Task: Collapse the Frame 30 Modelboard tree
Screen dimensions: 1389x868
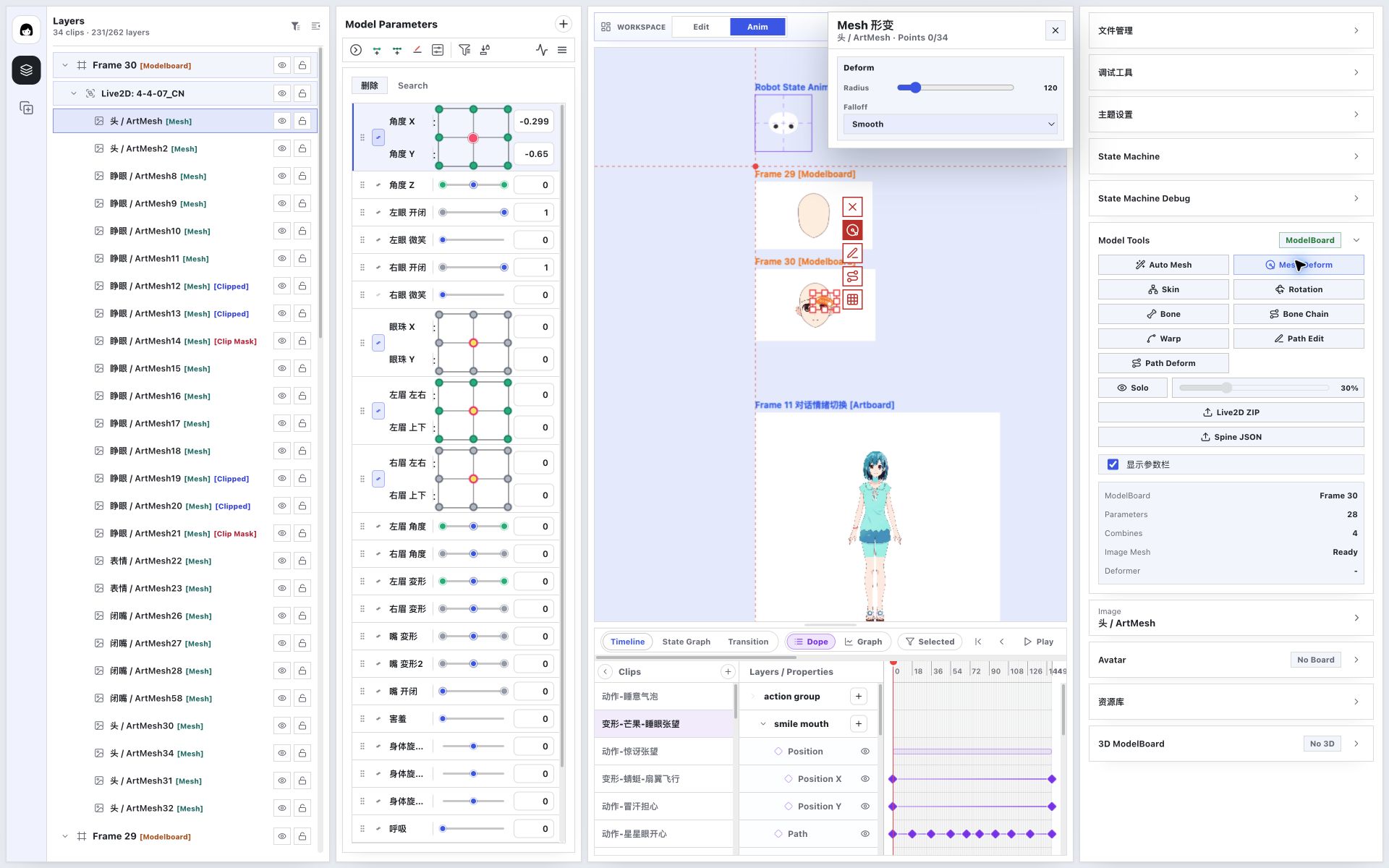Action: pyautogui.click(x=65, y=65)
